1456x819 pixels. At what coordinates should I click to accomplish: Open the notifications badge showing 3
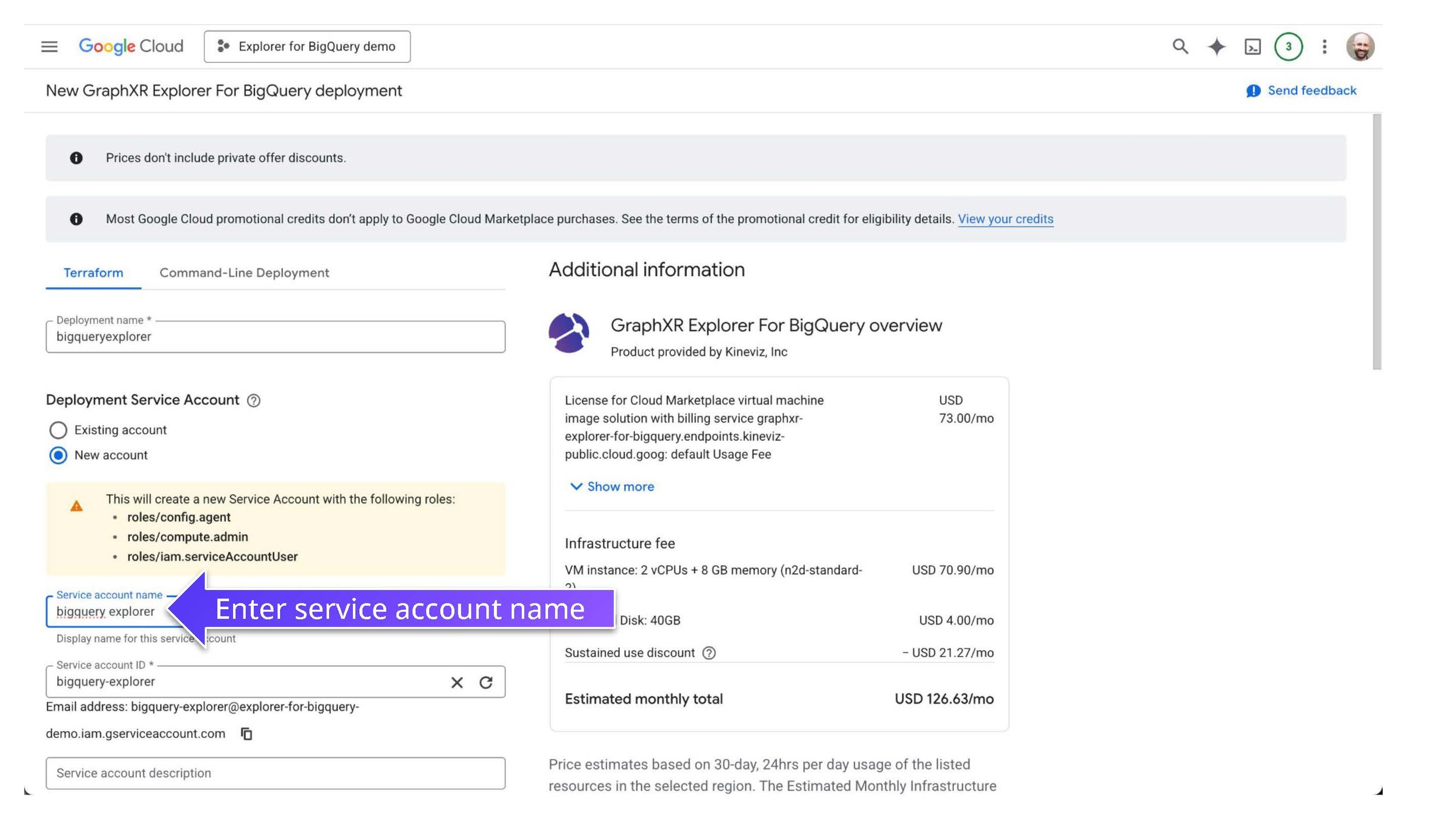coord(1288,47)
